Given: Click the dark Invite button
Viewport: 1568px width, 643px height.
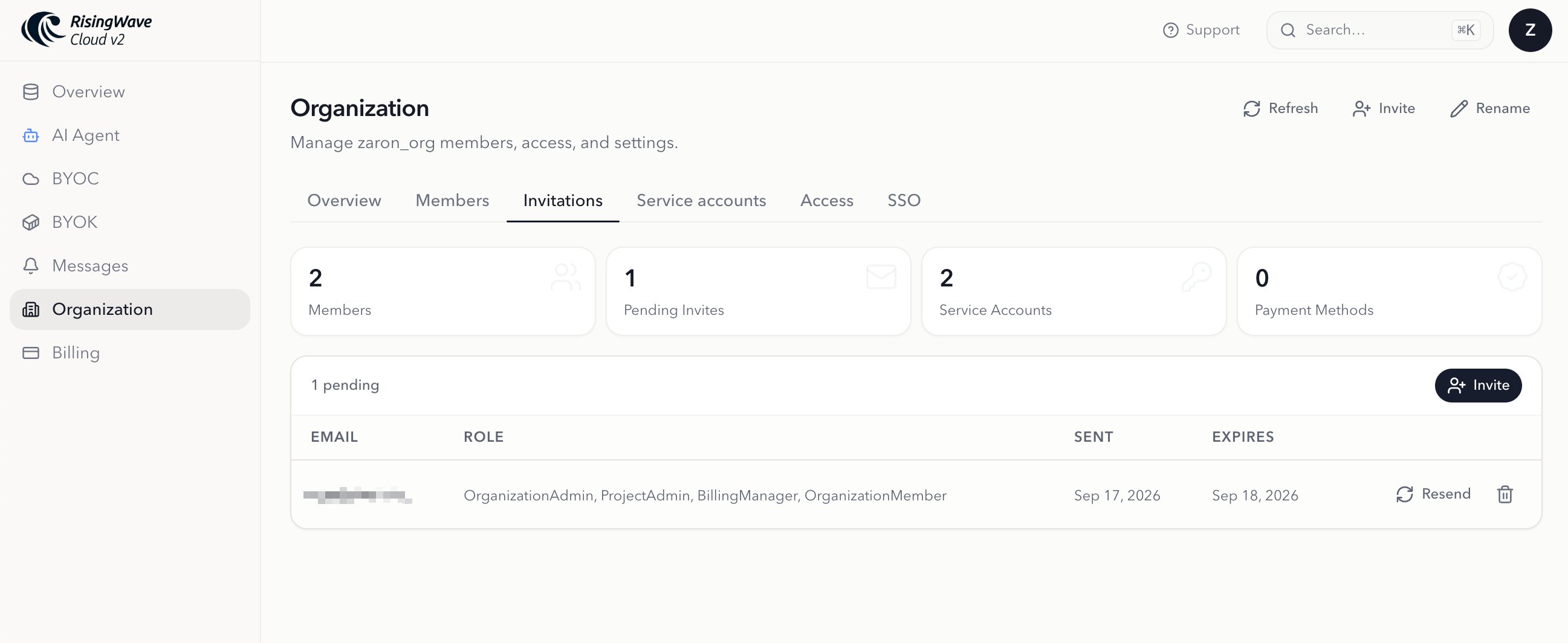Looking at the screenshot, I should [1477, 385].
